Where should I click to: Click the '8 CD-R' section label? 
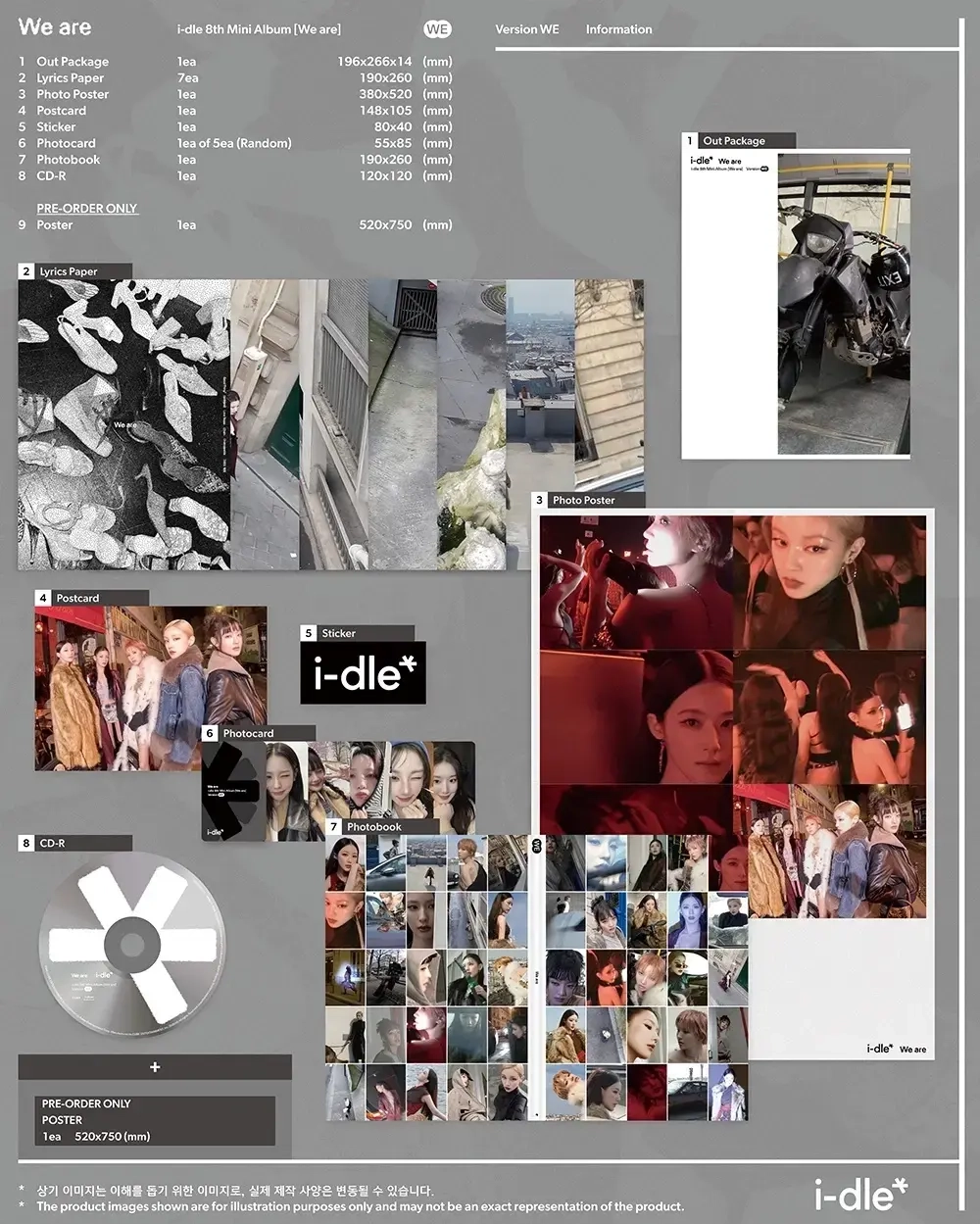74,843
